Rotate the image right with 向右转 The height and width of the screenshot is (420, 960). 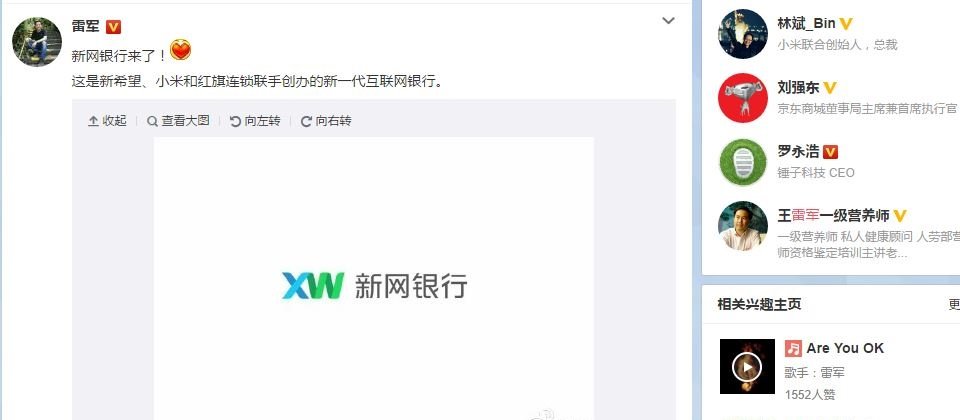[x=326, y=121]
